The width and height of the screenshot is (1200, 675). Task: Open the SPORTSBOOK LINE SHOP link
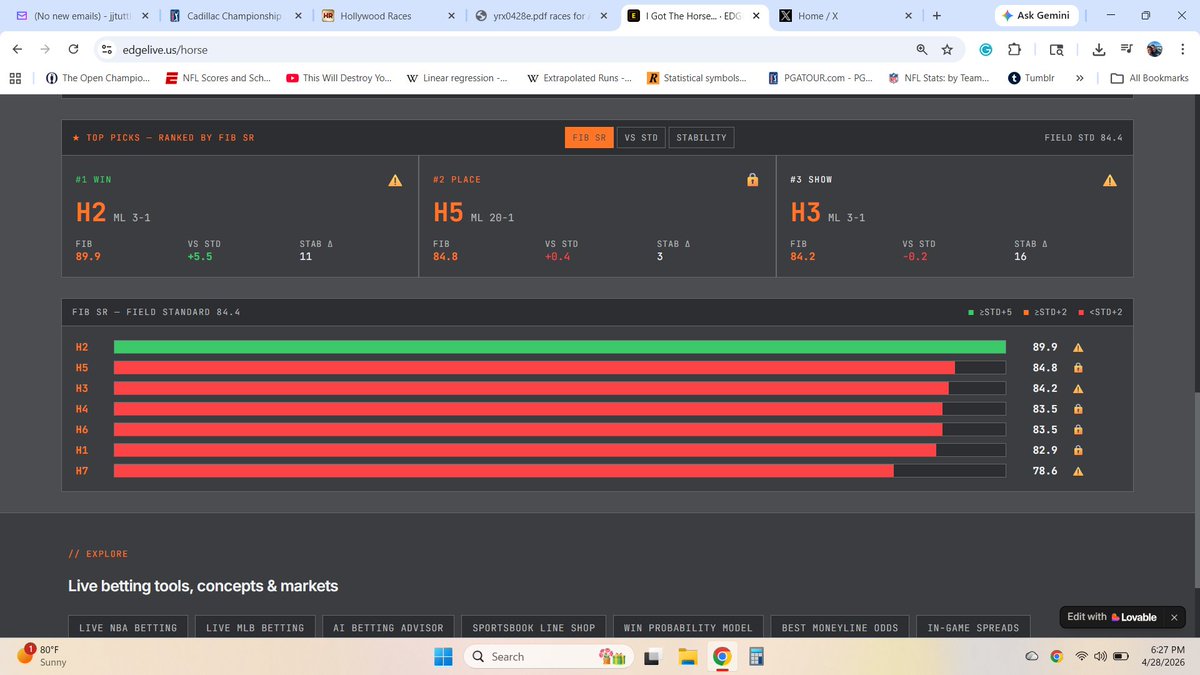pyautogui.click(x=534, y=627)
